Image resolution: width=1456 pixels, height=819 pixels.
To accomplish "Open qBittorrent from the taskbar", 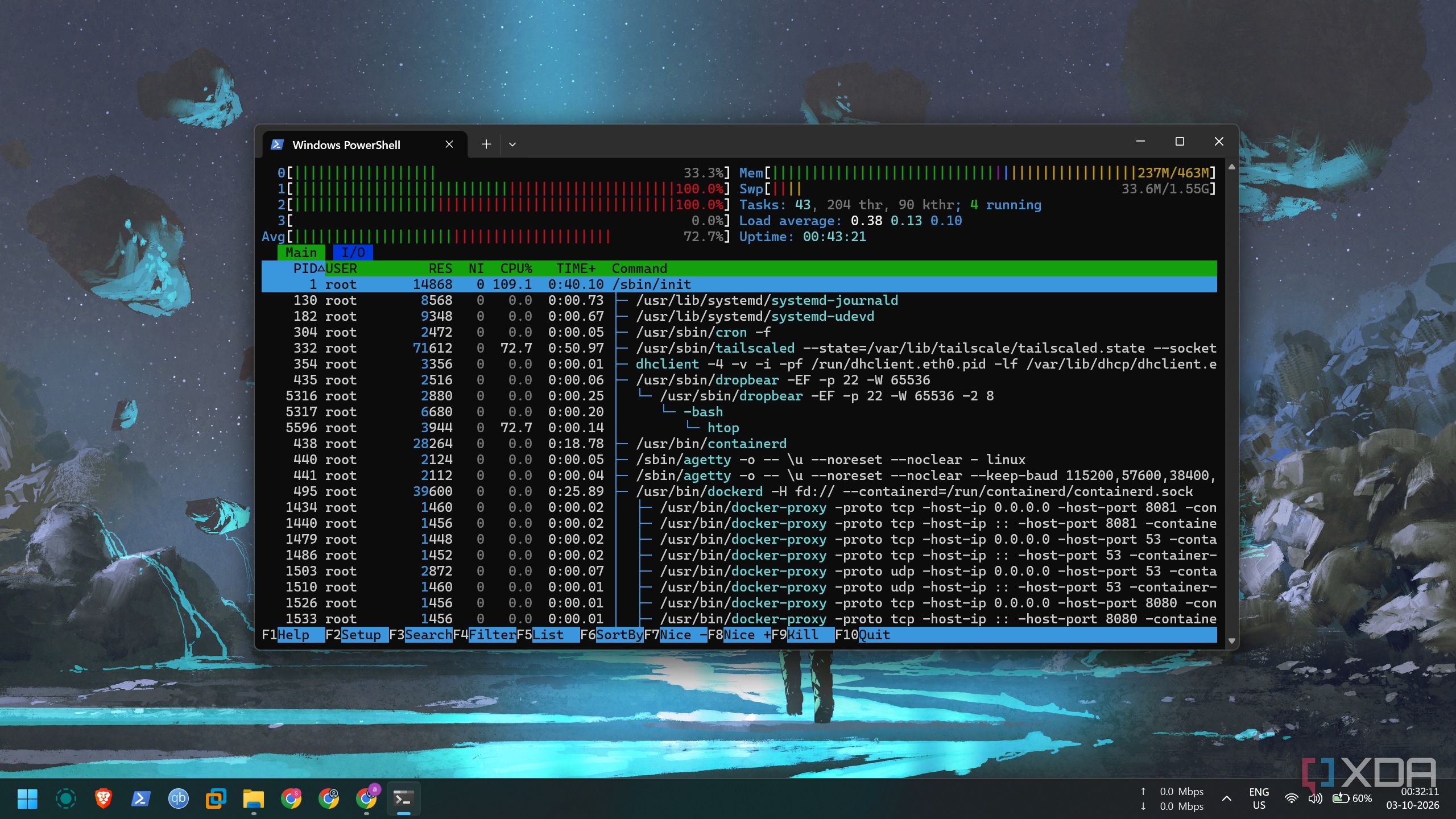I will tap(178, 799).
